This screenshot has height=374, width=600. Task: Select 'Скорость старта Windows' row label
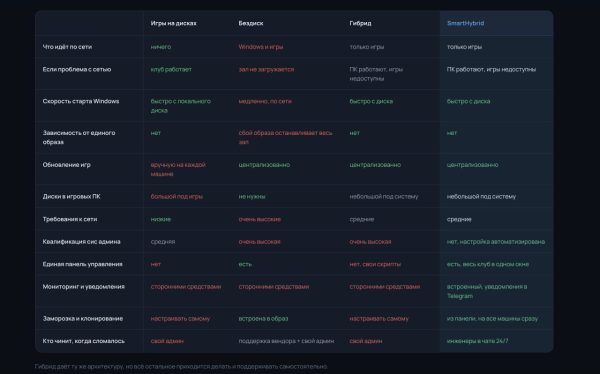81,101
